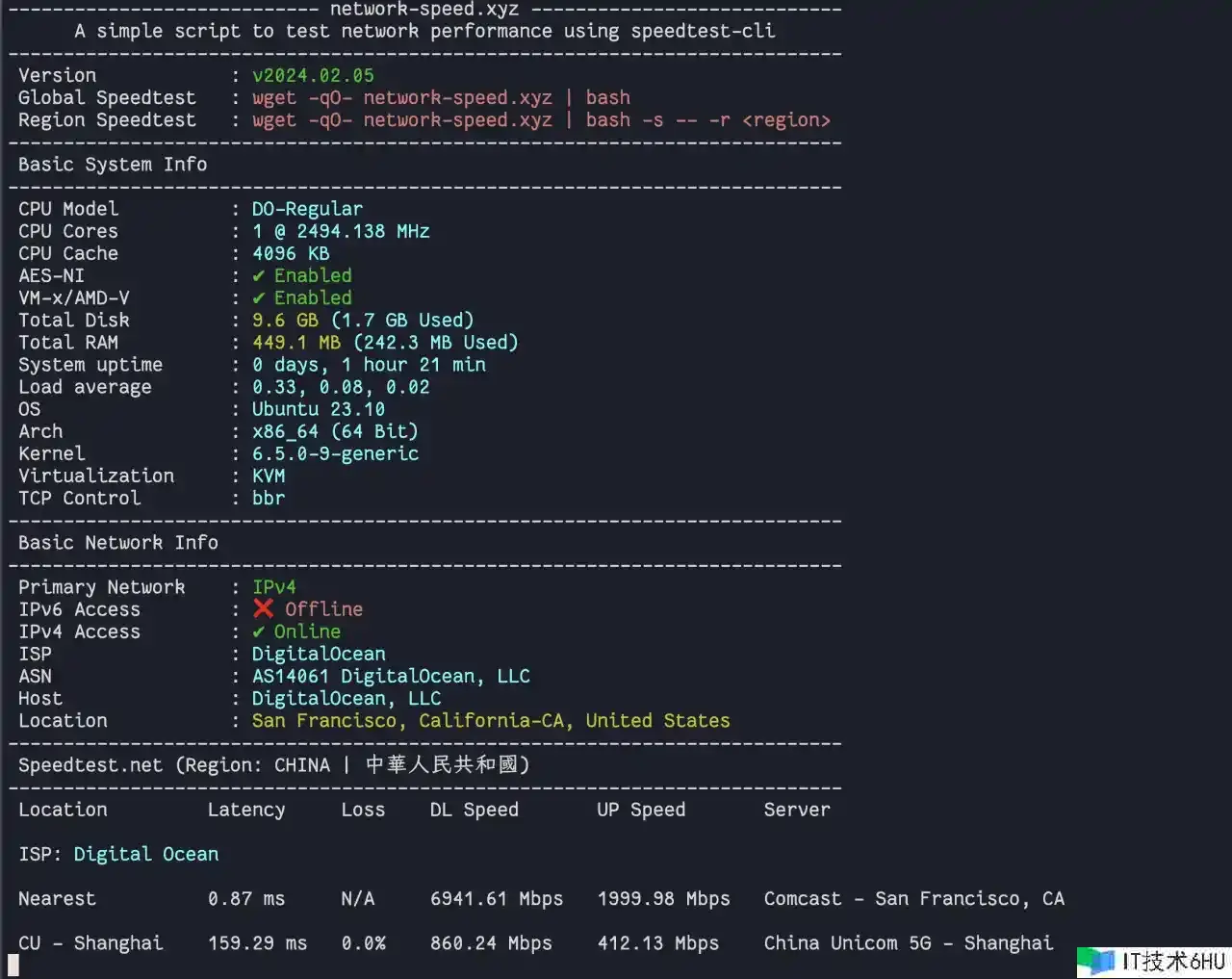Click the IT技术6HU watermark logo icon
Image resolution: width=1232 pixels, height=979 pixels.
1095,961
